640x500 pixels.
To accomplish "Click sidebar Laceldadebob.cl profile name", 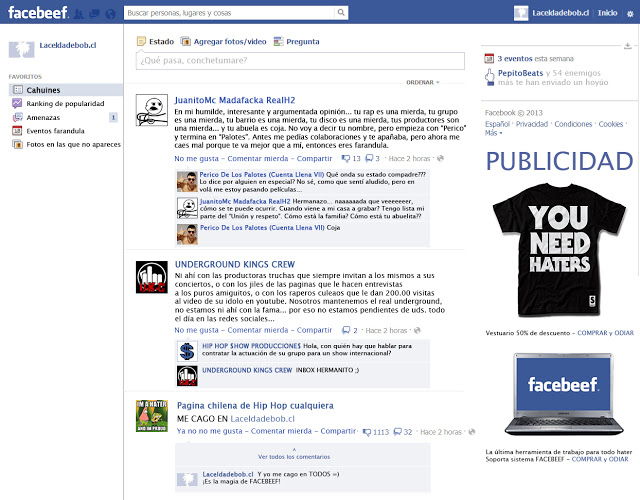I will click(x=68, y=45).
